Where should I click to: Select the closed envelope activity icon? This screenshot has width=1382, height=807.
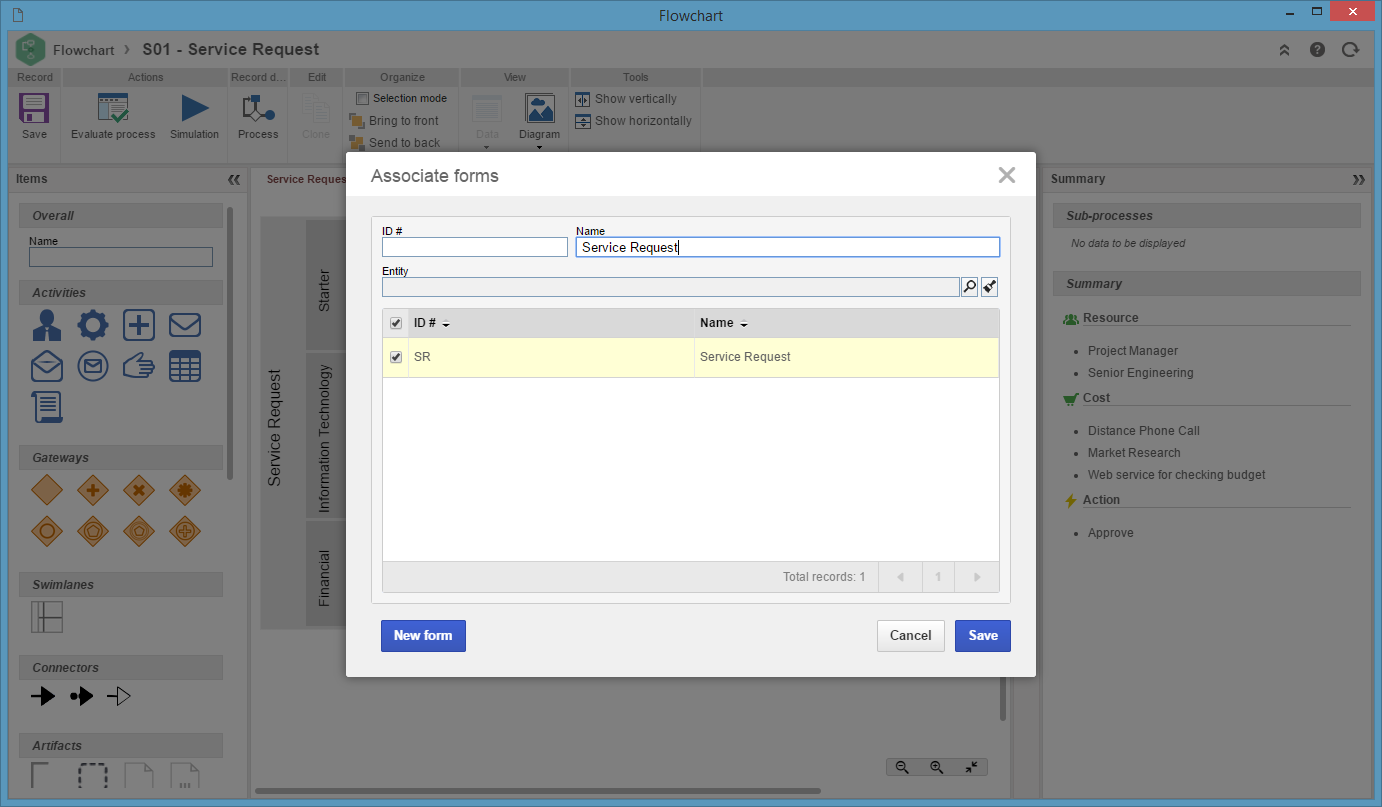185,325
